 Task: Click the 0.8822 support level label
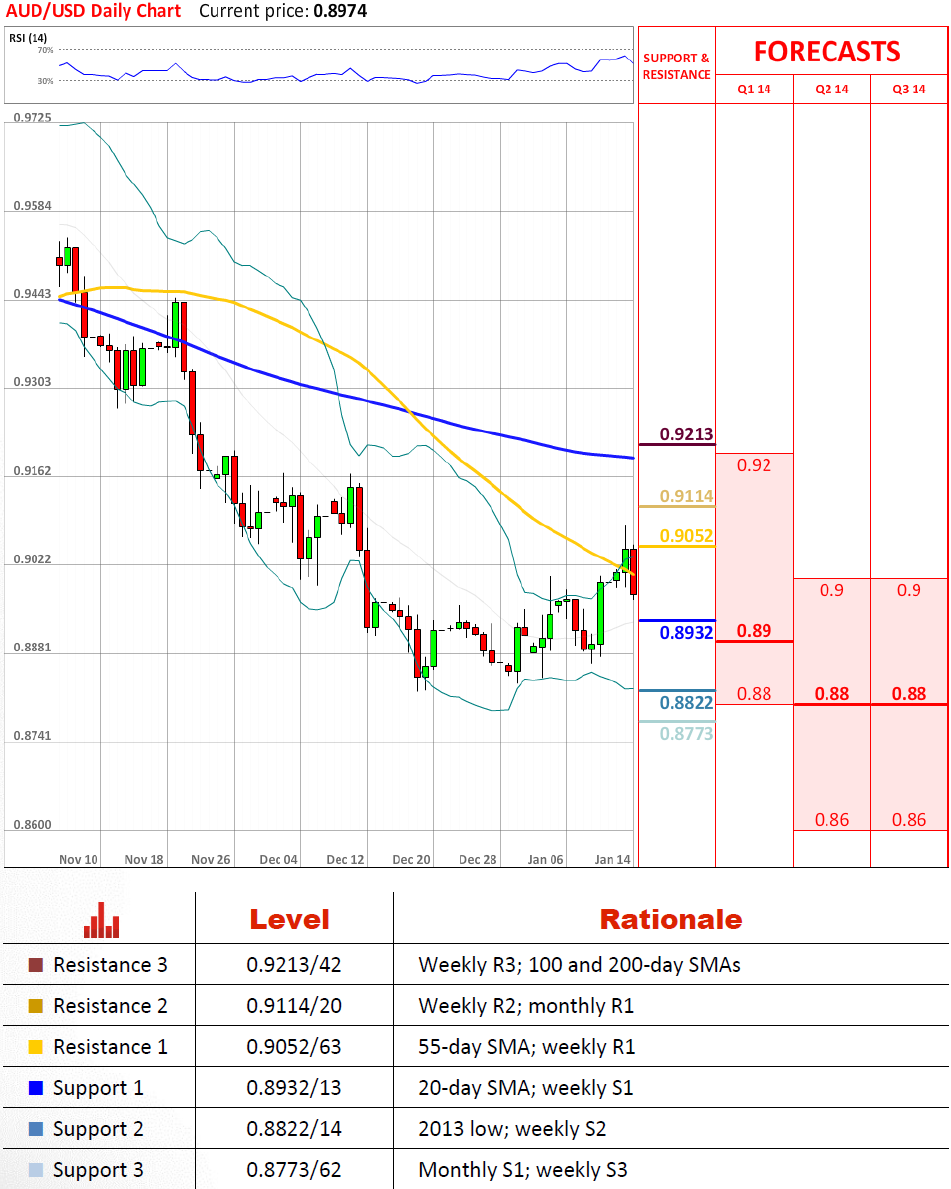coord(686,703)
